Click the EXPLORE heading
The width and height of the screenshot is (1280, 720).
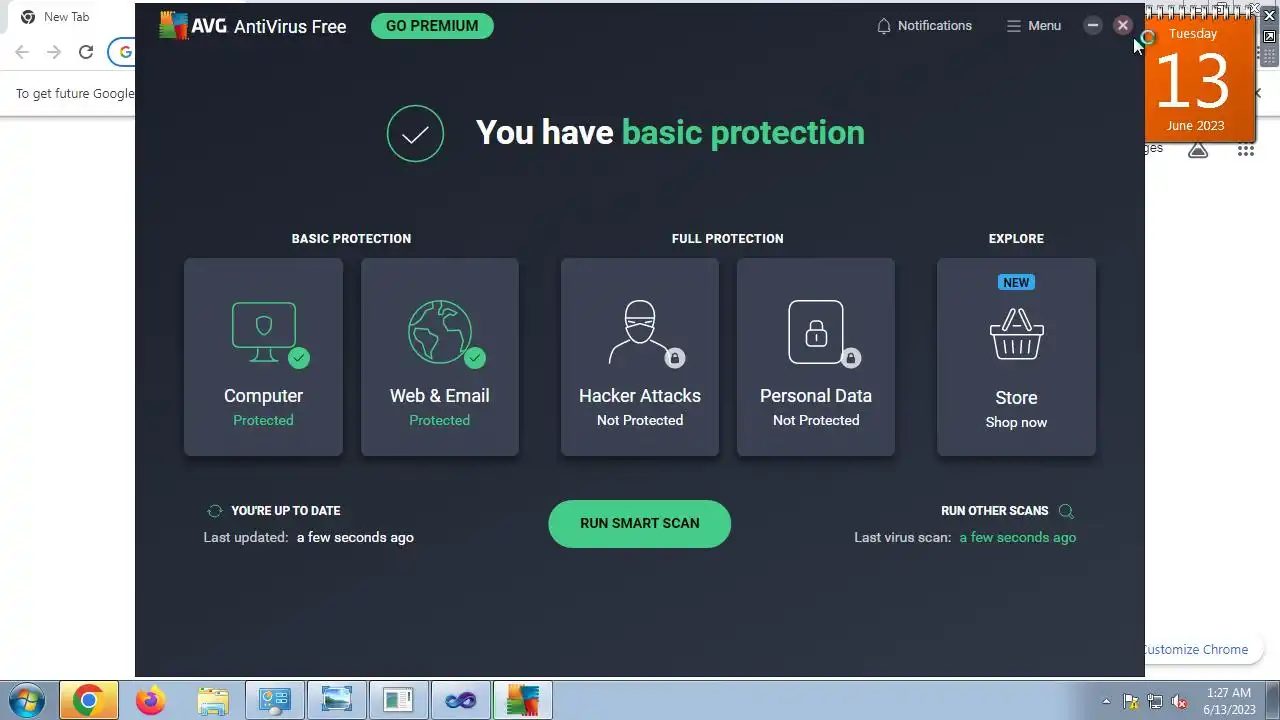1016,239
